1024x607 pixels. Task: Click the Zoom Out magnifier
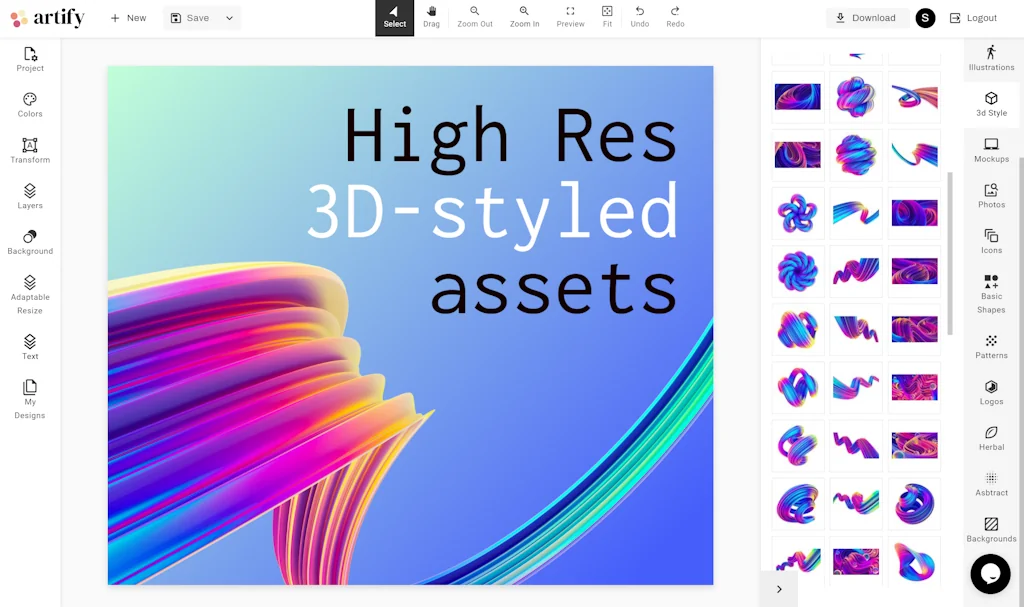[475, 17]
